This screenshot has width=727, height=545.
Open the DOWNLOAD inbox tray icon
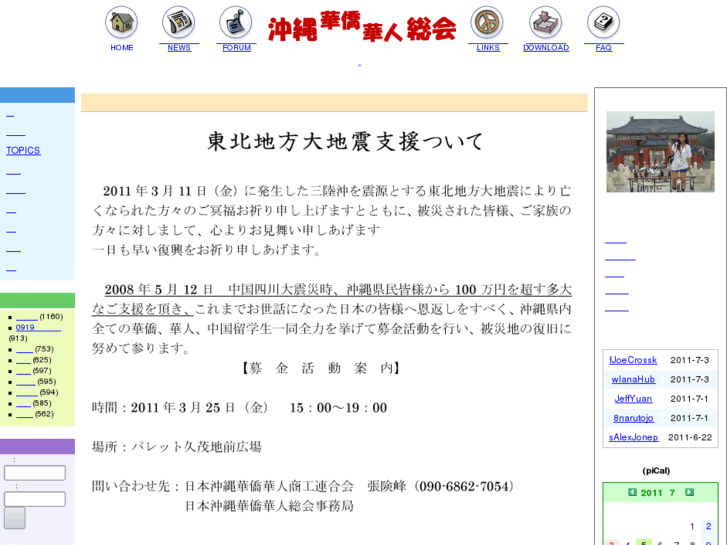point(546,22)
